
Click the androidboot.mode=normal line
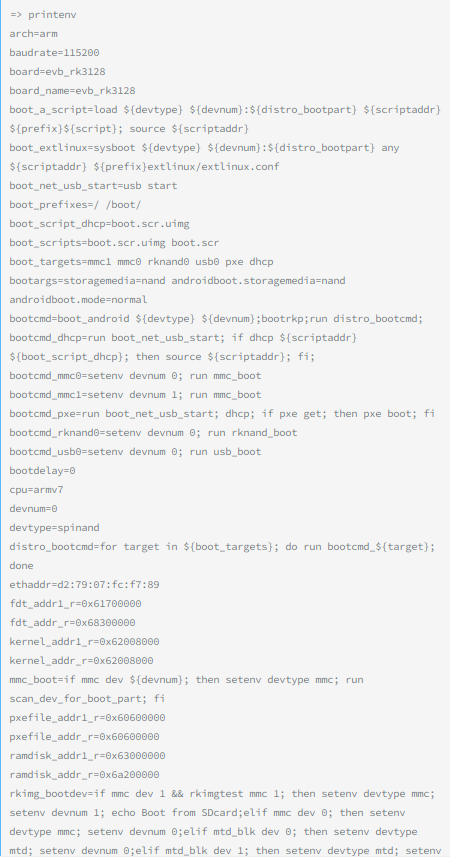coord(78,300)
